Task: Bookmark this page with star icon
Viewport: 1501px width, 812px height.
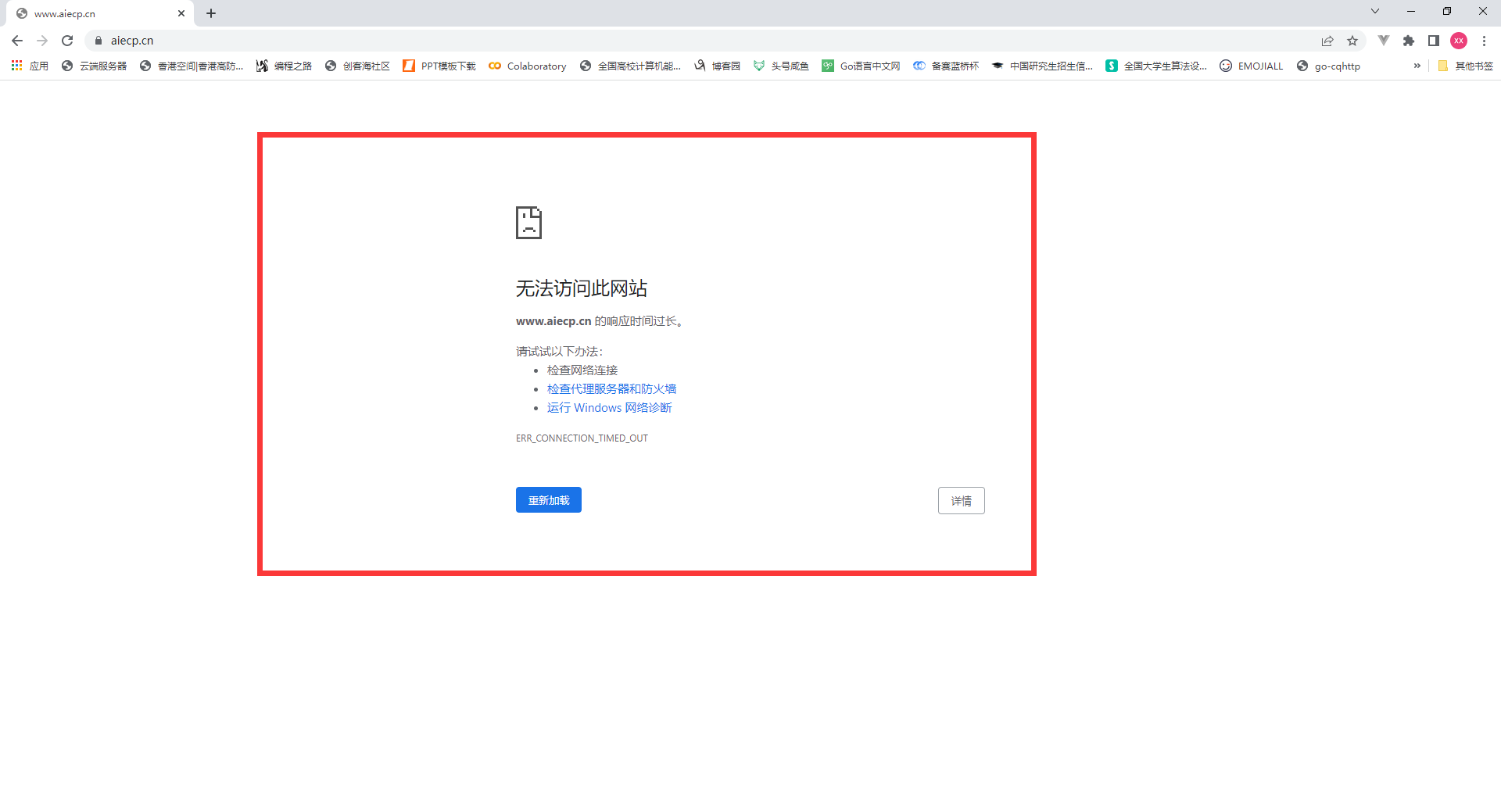Action: pyautogui.click(x=1352, y=41)
